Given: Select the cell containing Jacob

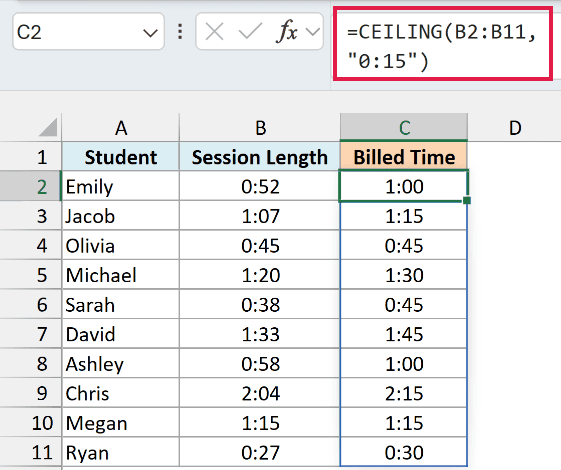Looking at the screenshot, I should pyautogui.click(x=121, y=216).
